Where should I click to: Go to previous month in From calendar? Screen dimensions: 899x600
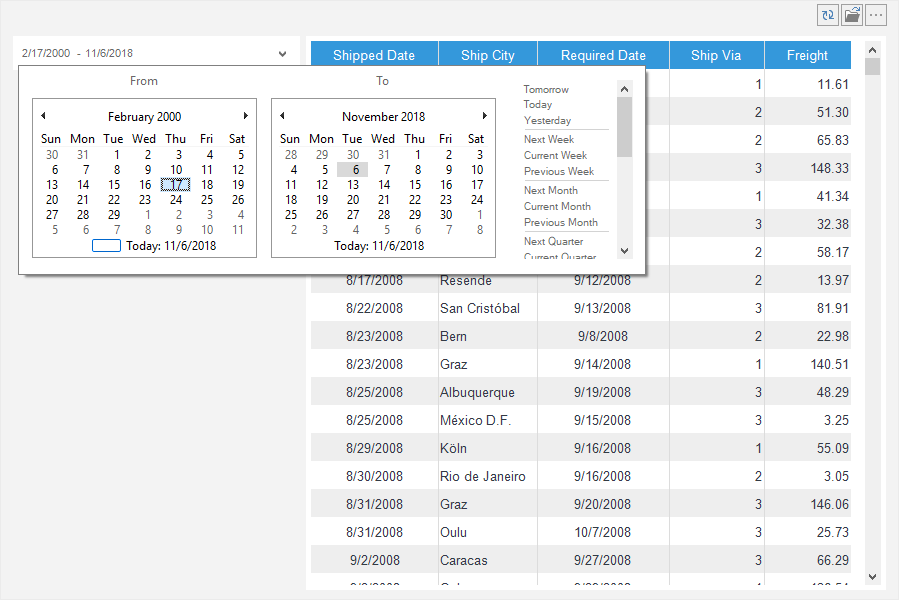43,116
